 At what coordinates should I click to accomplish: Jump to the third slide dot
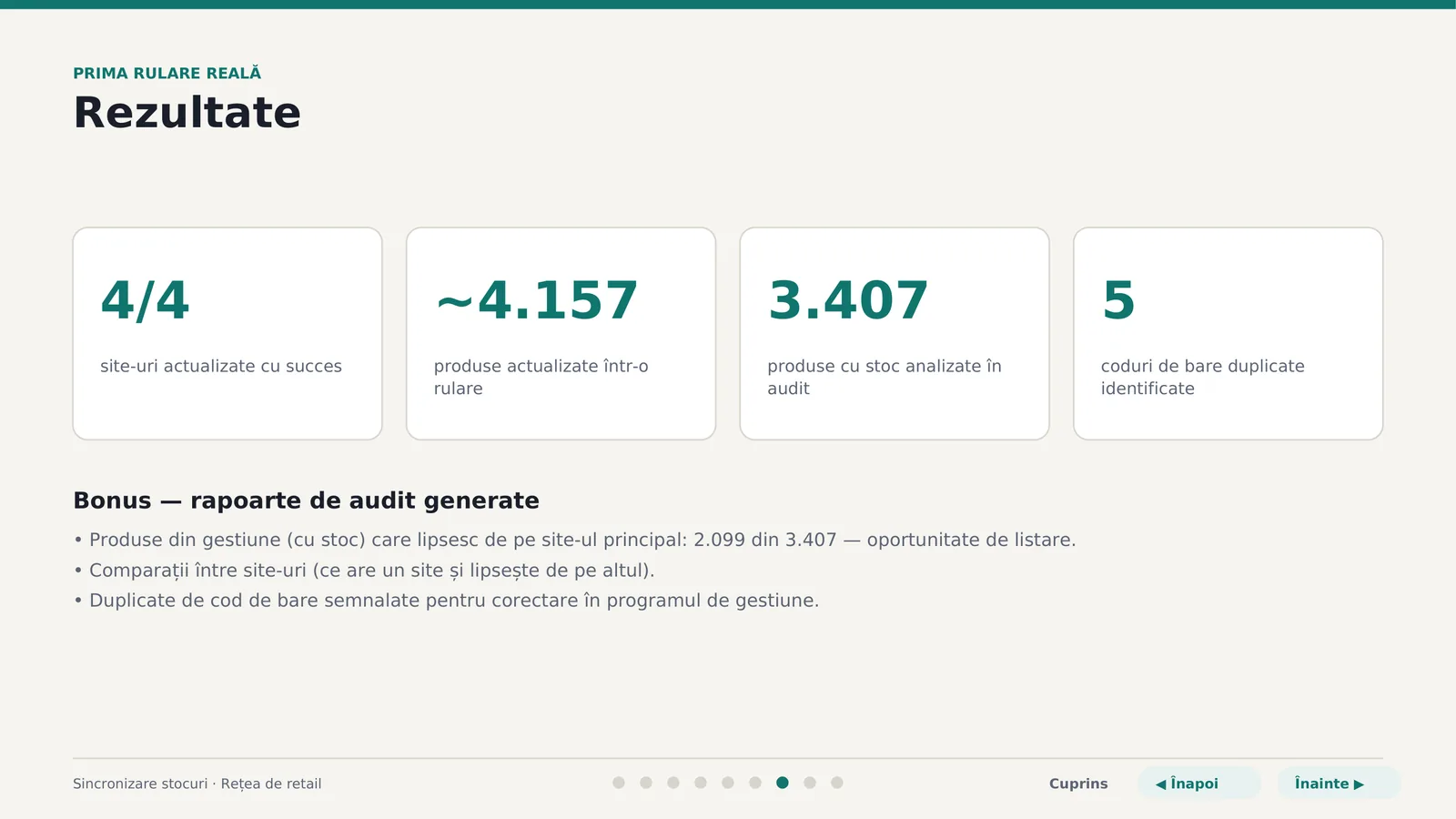pyautogui.click(x=673, y=783)
